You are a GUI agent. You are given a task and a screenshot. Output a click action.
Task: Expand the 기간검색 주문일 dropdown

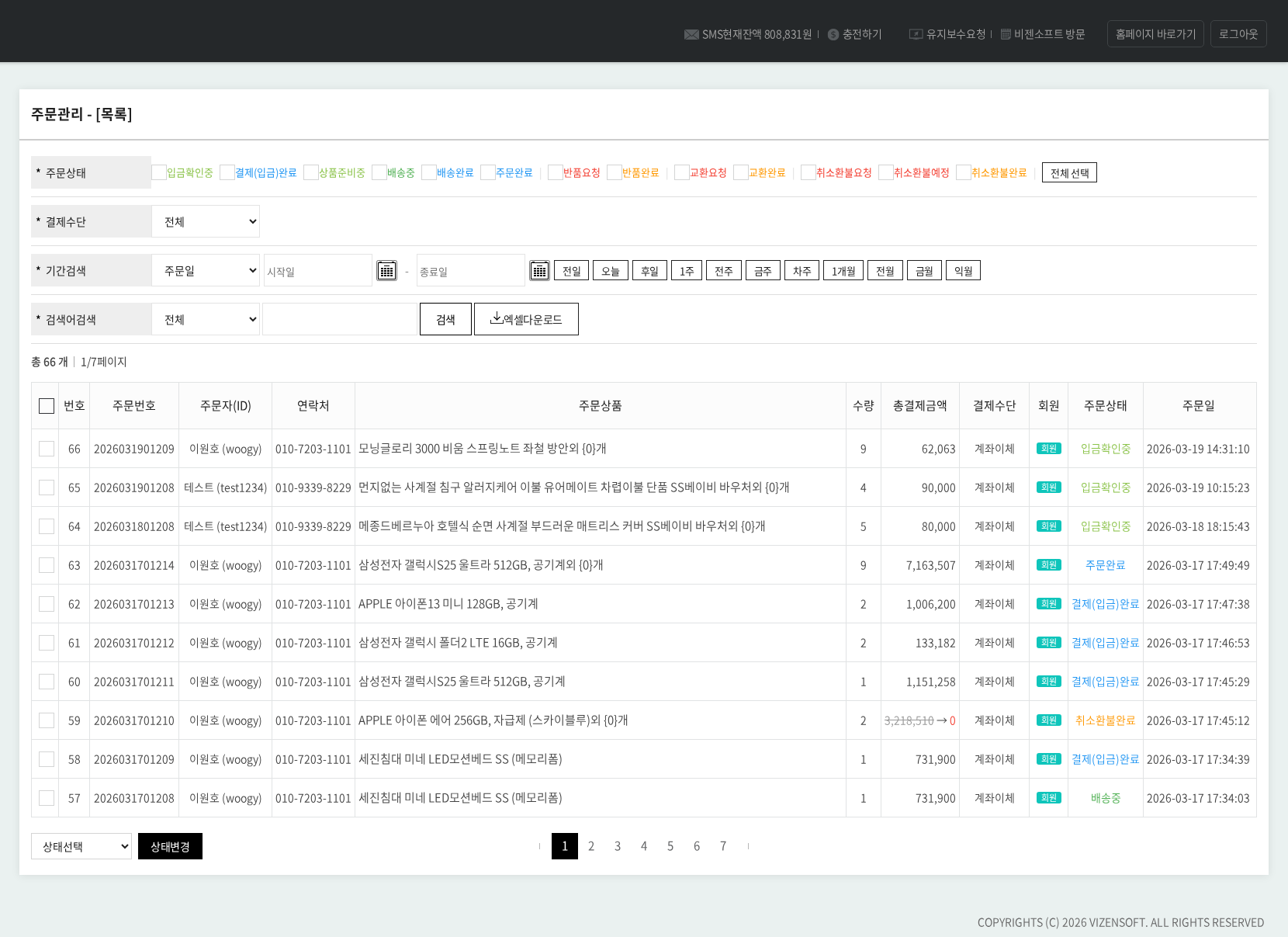206,271
